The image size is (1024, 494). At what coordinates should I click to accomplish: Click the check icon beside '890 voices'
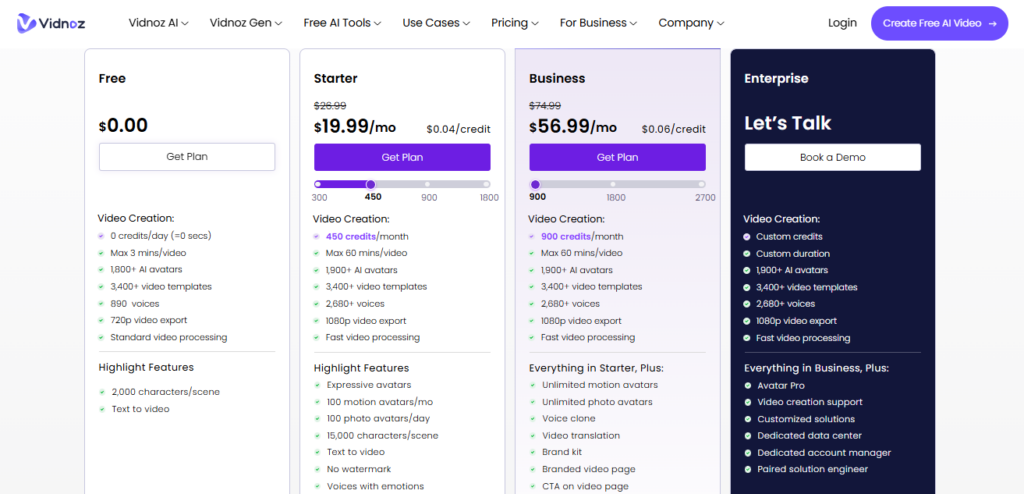pyautogui.click(x=101, y=304)
